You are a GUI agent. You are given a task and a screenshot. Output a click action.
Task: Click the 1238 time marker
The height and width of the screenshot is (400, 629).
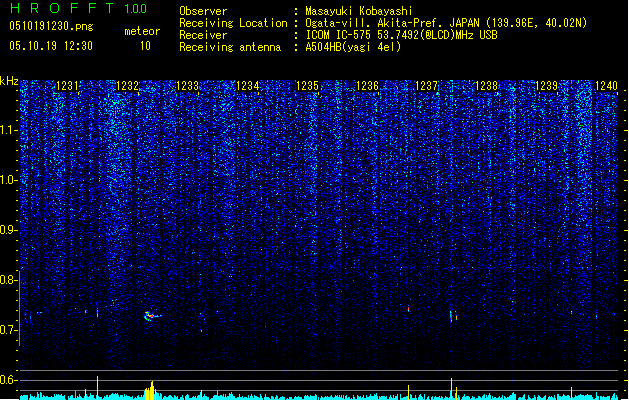(x=486, y=86)
